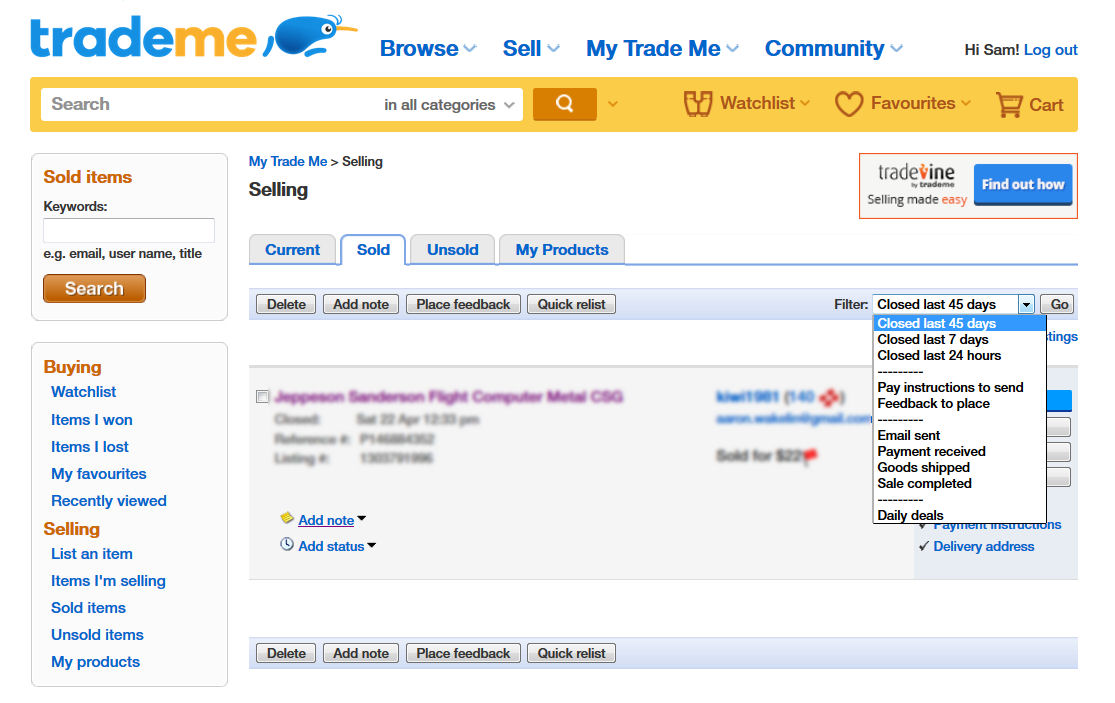Switch to the Unsold tab
The image size is (1115, 703).
[x=452, y=250]
